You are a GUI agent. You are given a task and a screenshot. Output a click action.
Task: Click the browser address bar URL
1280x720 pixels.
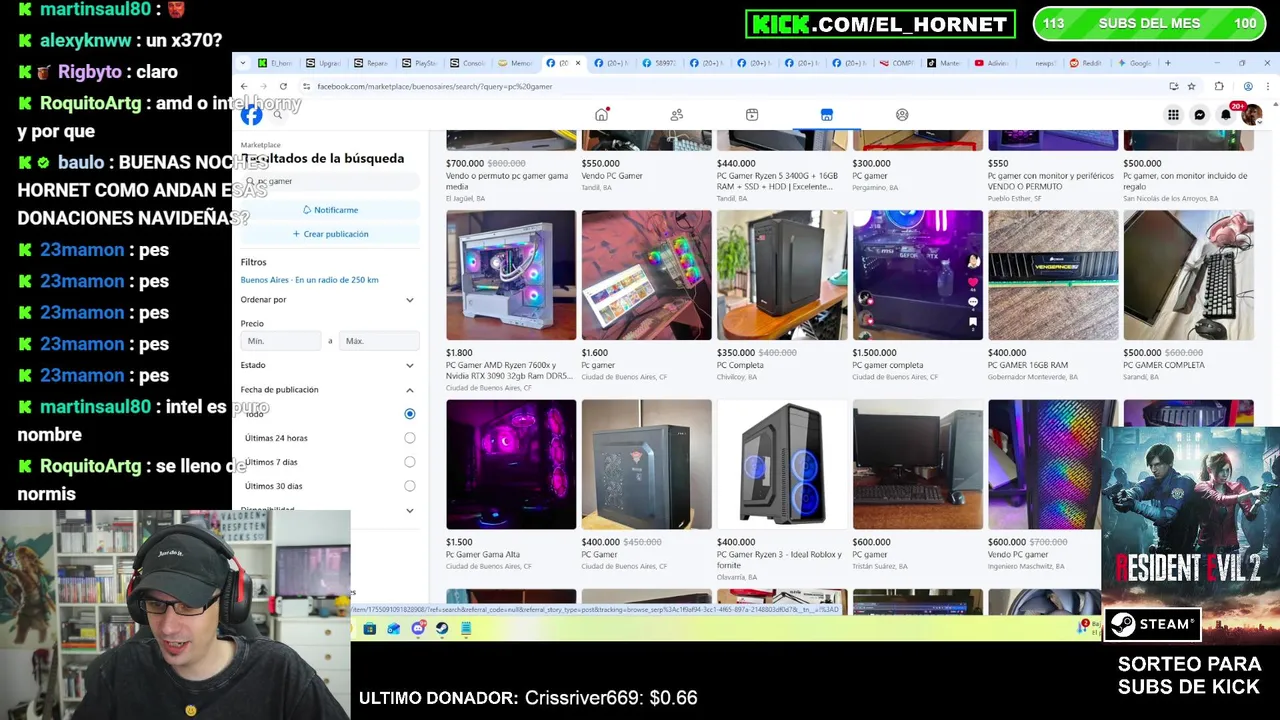coord(434,86)
